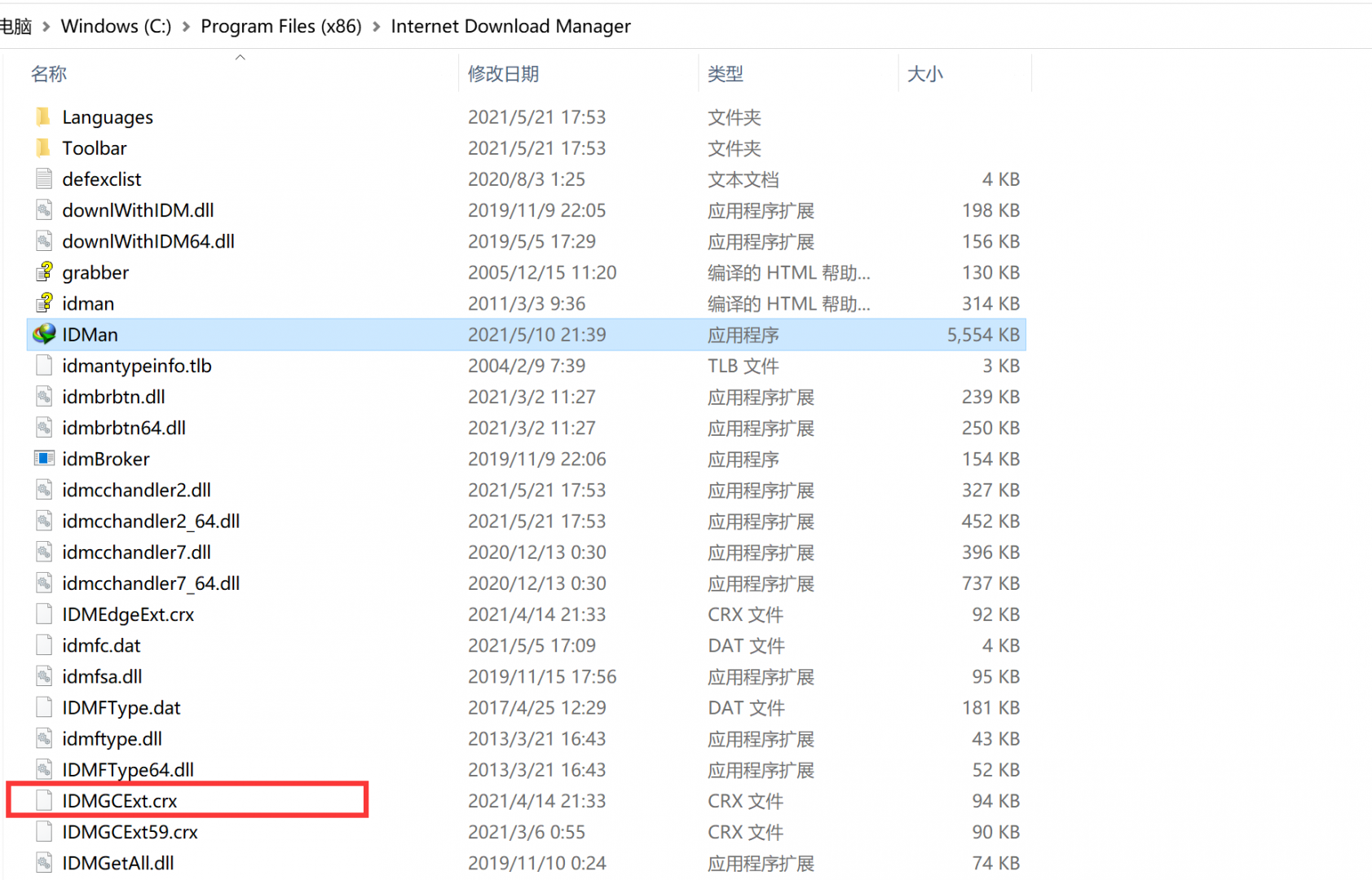Click the date 2017/4/25 12:29
This screenshot has height=880, width=1372.
tap(536, 707)
